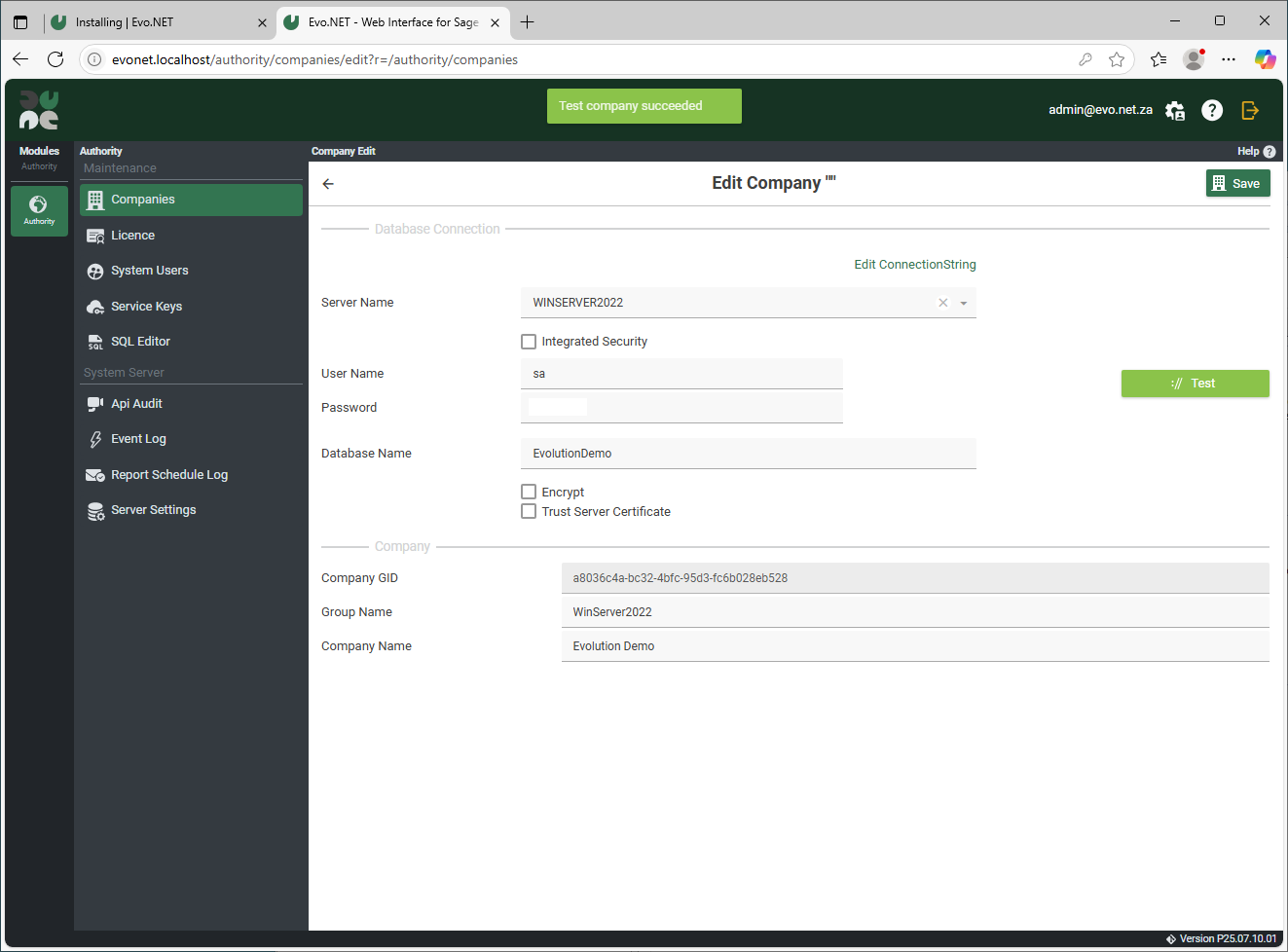Click the logout icon

[1250, 110]
